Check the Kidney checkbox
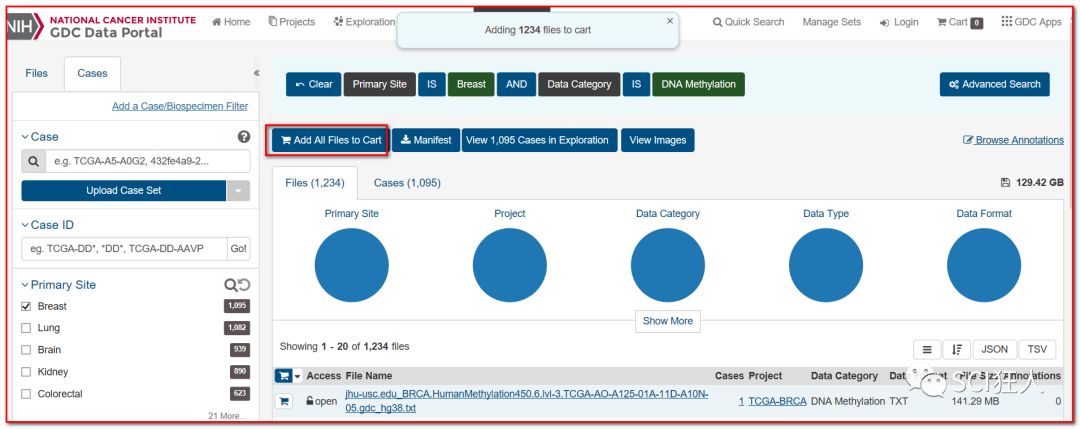The width and height of the screenshot is (1080, 429). click(x=26, y=372)
